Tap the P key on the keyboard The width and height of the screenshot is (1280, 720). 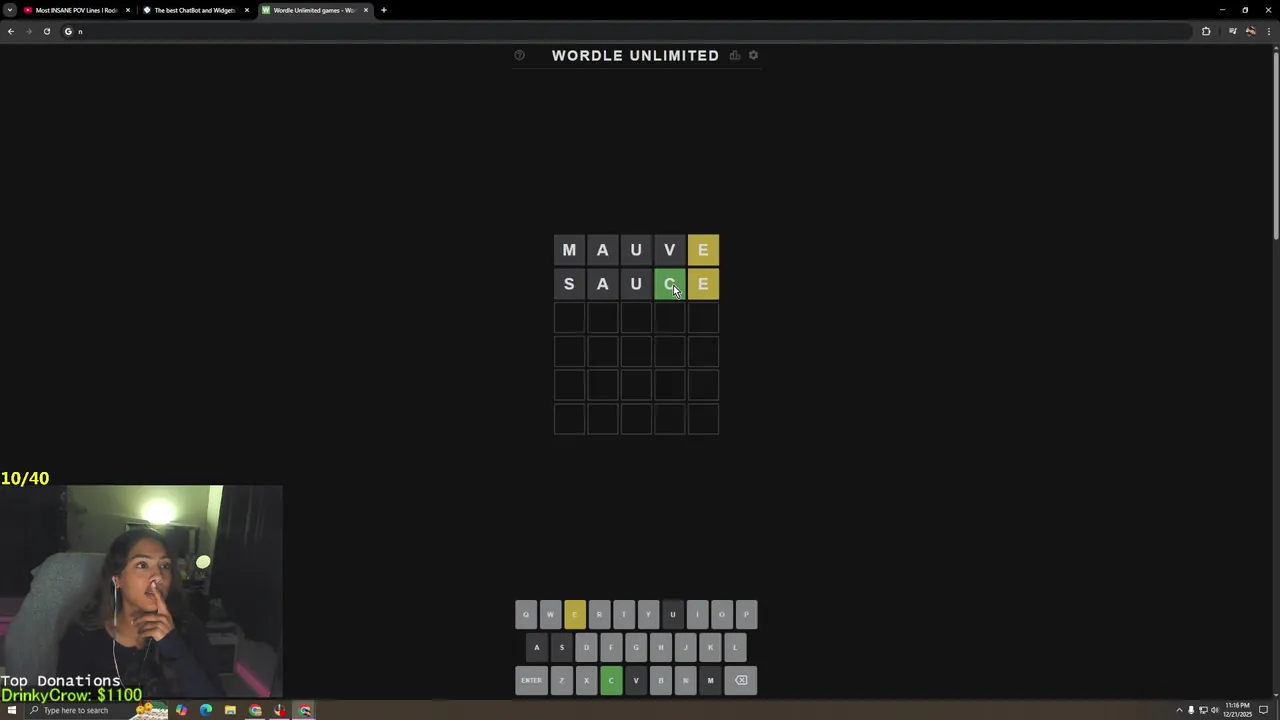tap(746, 614)
